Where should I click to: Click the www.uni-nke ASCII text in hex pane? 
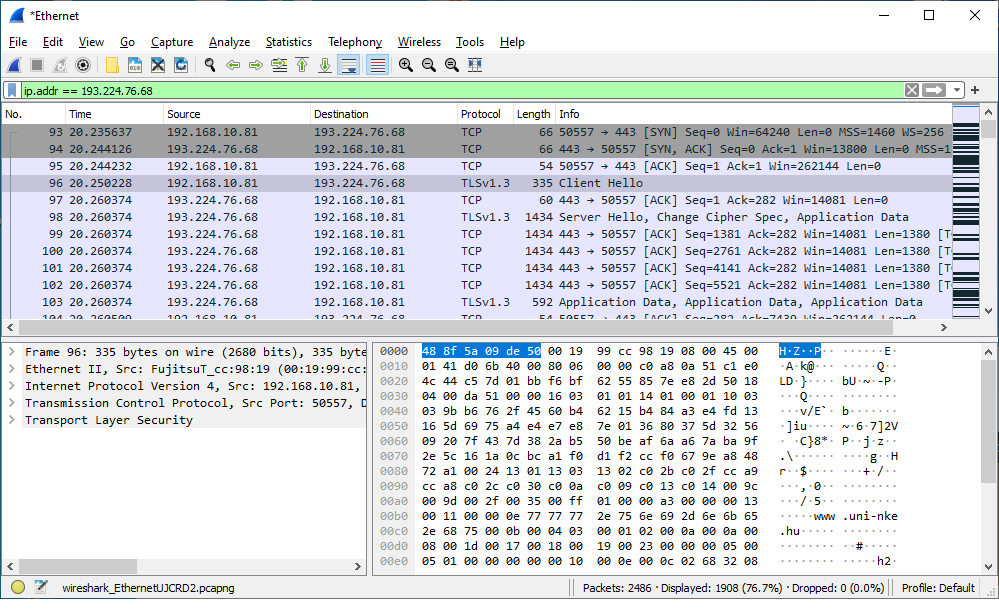[855, 516]
